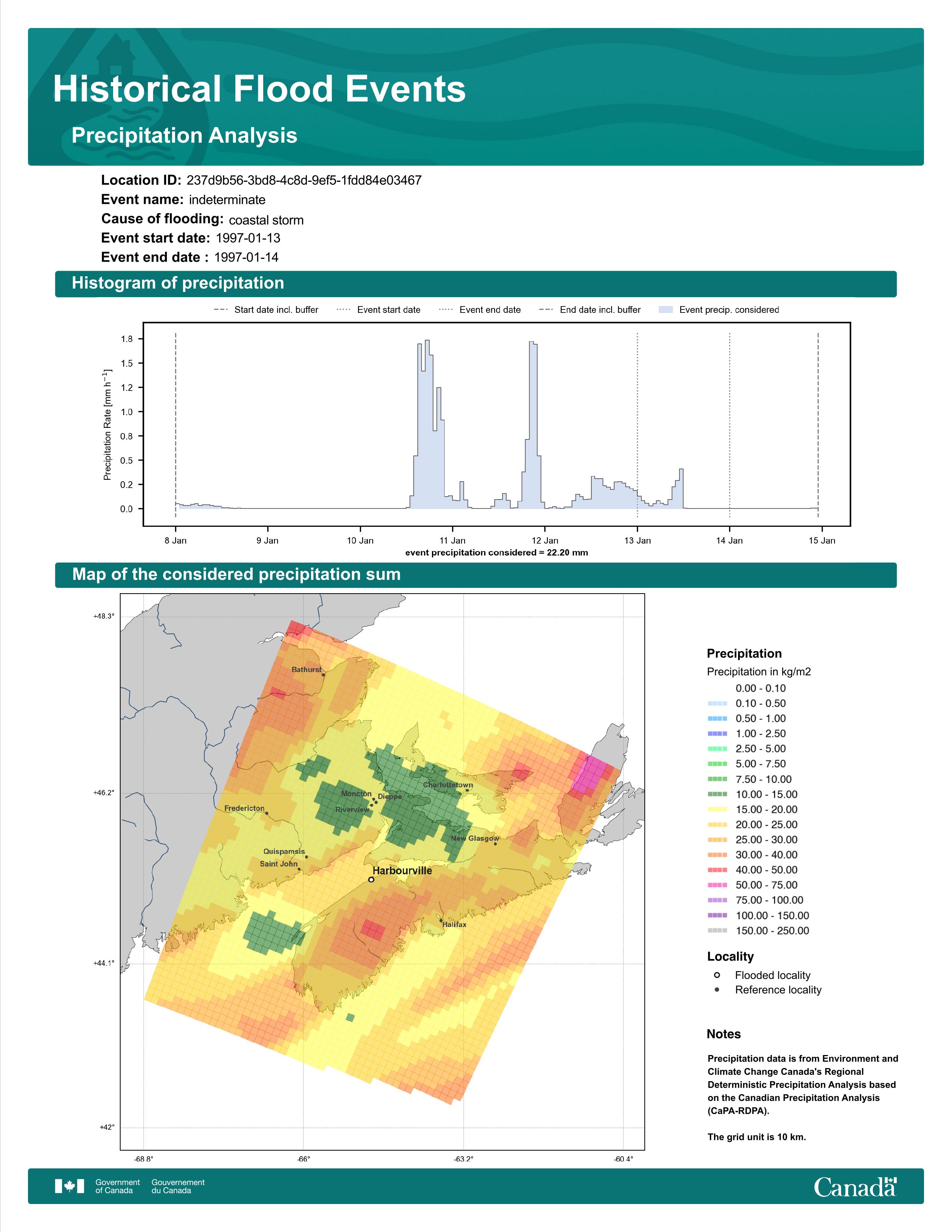This screenshot has height=1232, width=952.
Task: Click the 11 Jan x-axis label
Action: pos(452,541)
